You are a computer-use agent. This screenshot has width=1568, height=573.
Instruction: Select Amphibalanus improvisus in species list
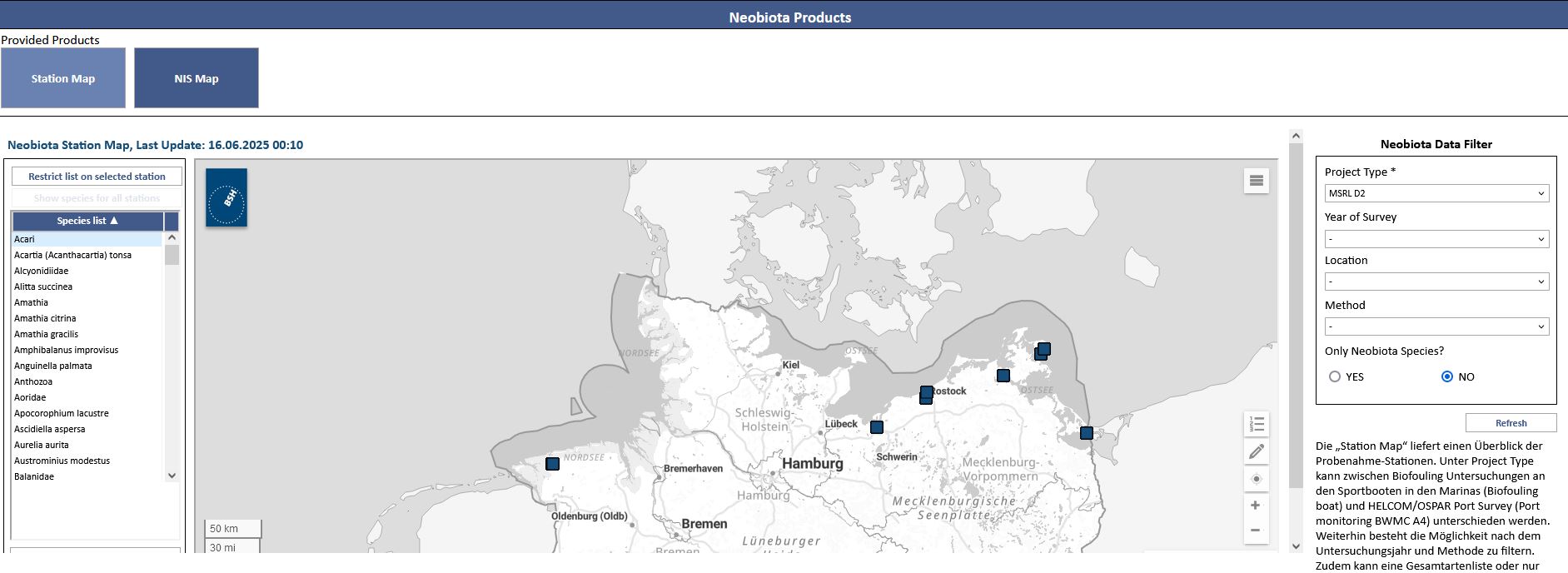point(67,350)
